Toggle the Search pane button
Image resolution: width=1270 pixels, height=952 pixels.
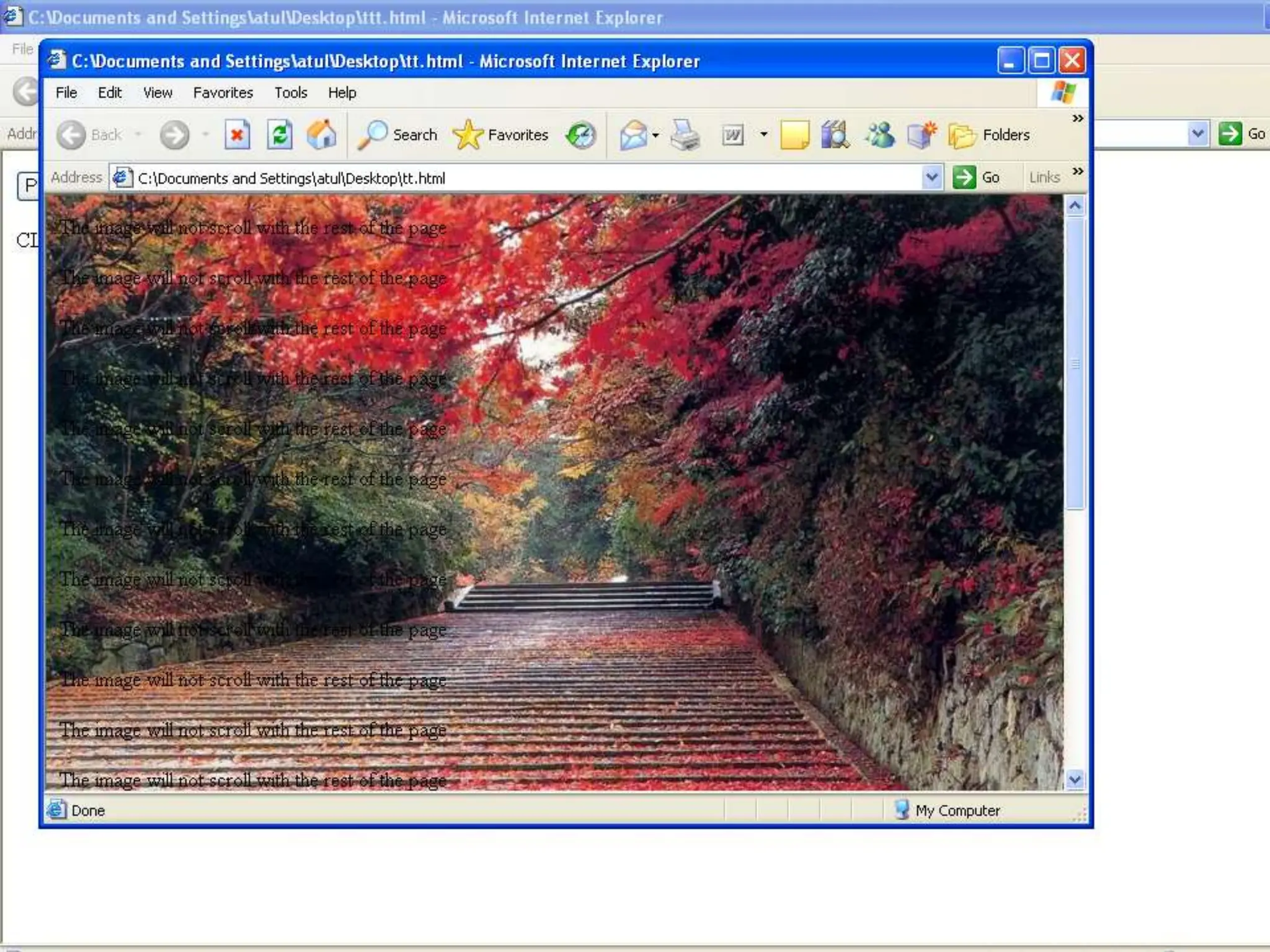[x=398, y=134]
